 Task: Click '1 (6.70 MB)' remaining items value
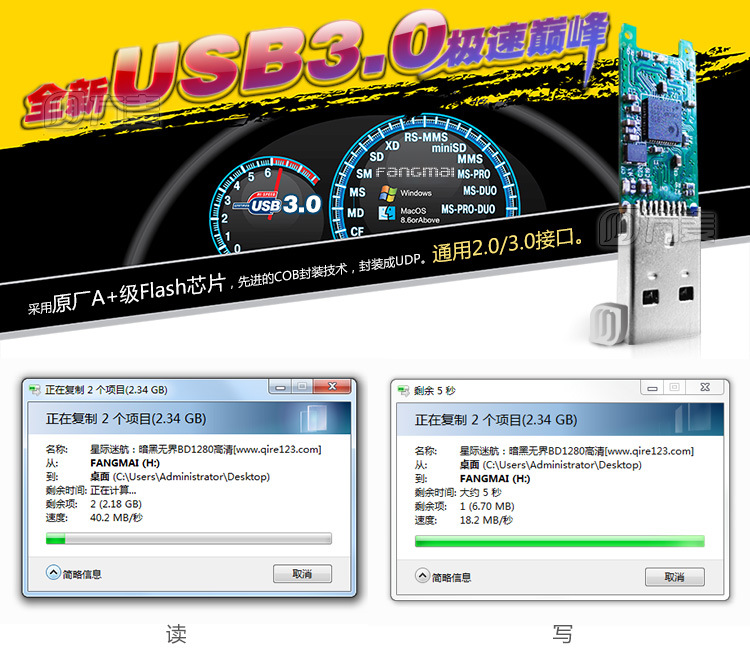coord(487,507)
